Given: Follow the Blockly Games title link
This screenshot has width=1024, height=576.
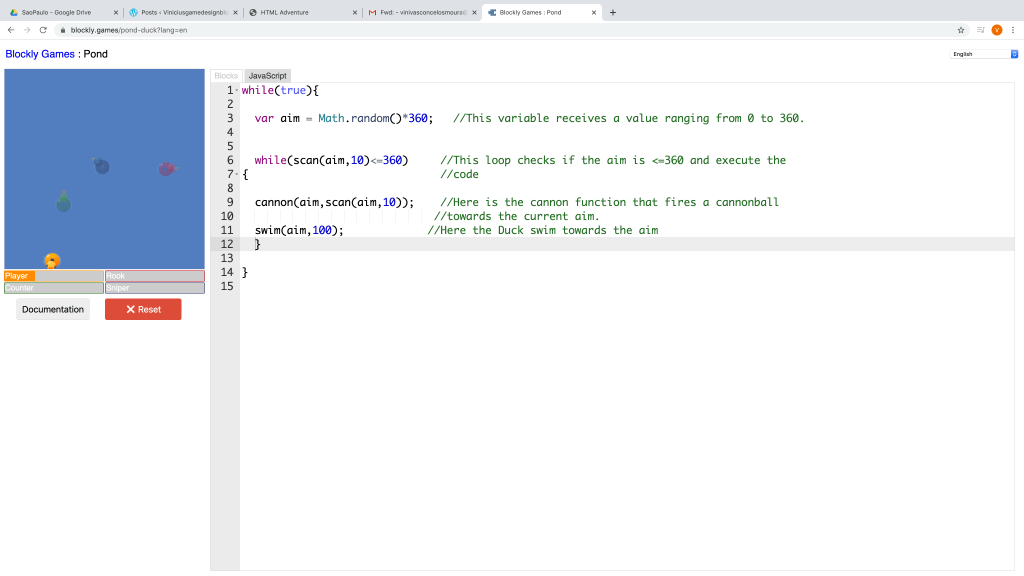Looking at the screenshot, I should (x=40, y=54).
